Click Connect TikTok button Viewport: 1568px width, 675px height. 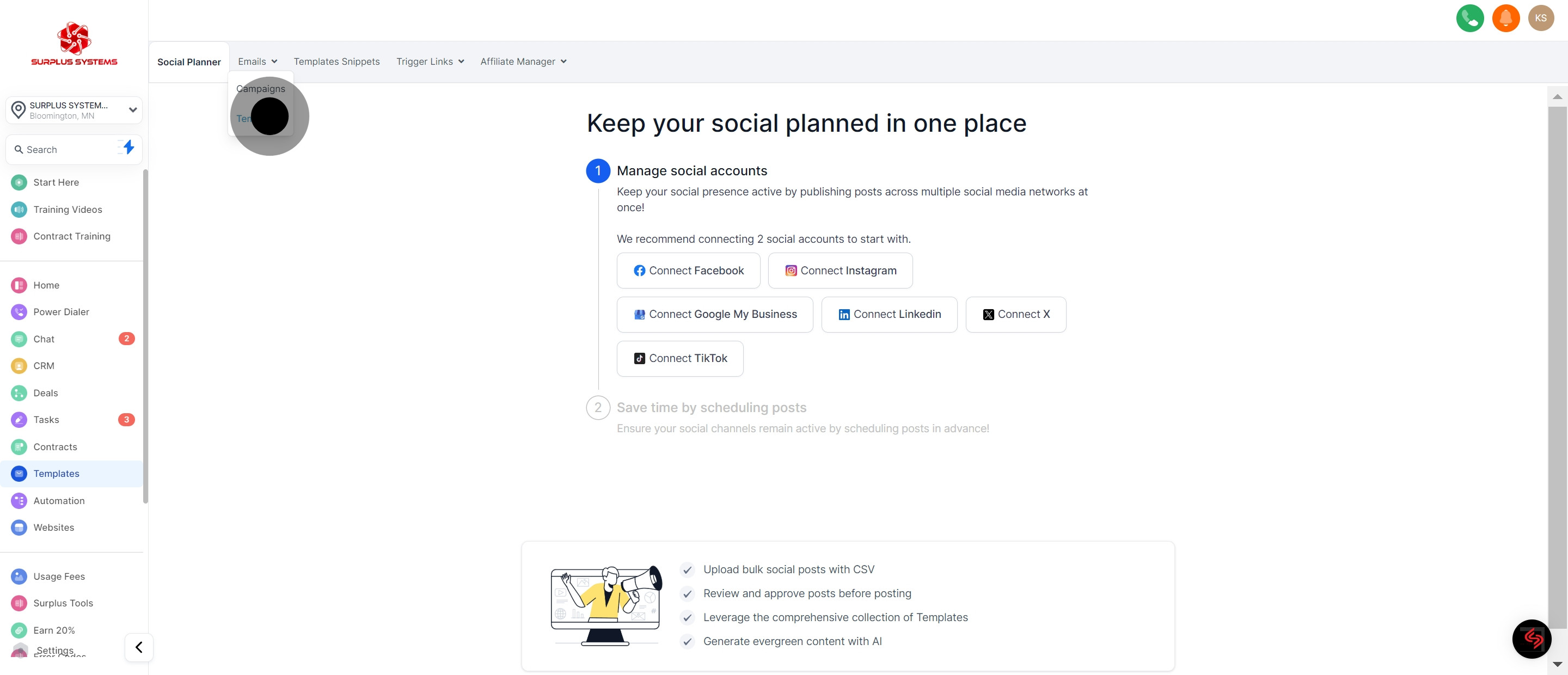679,359
